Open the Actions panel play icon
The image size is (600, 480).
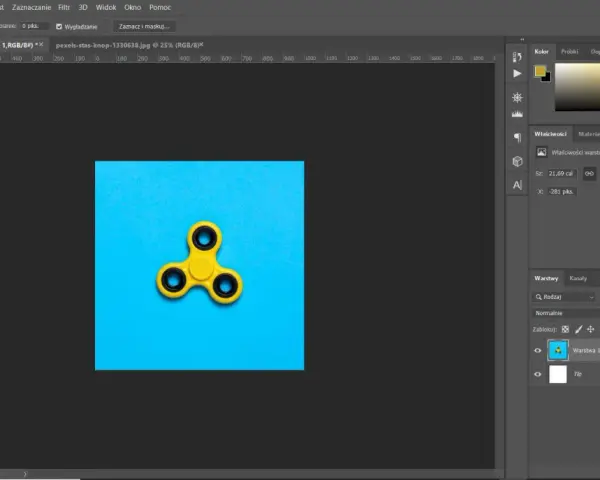pyautogui.click(x=517, y=73)
